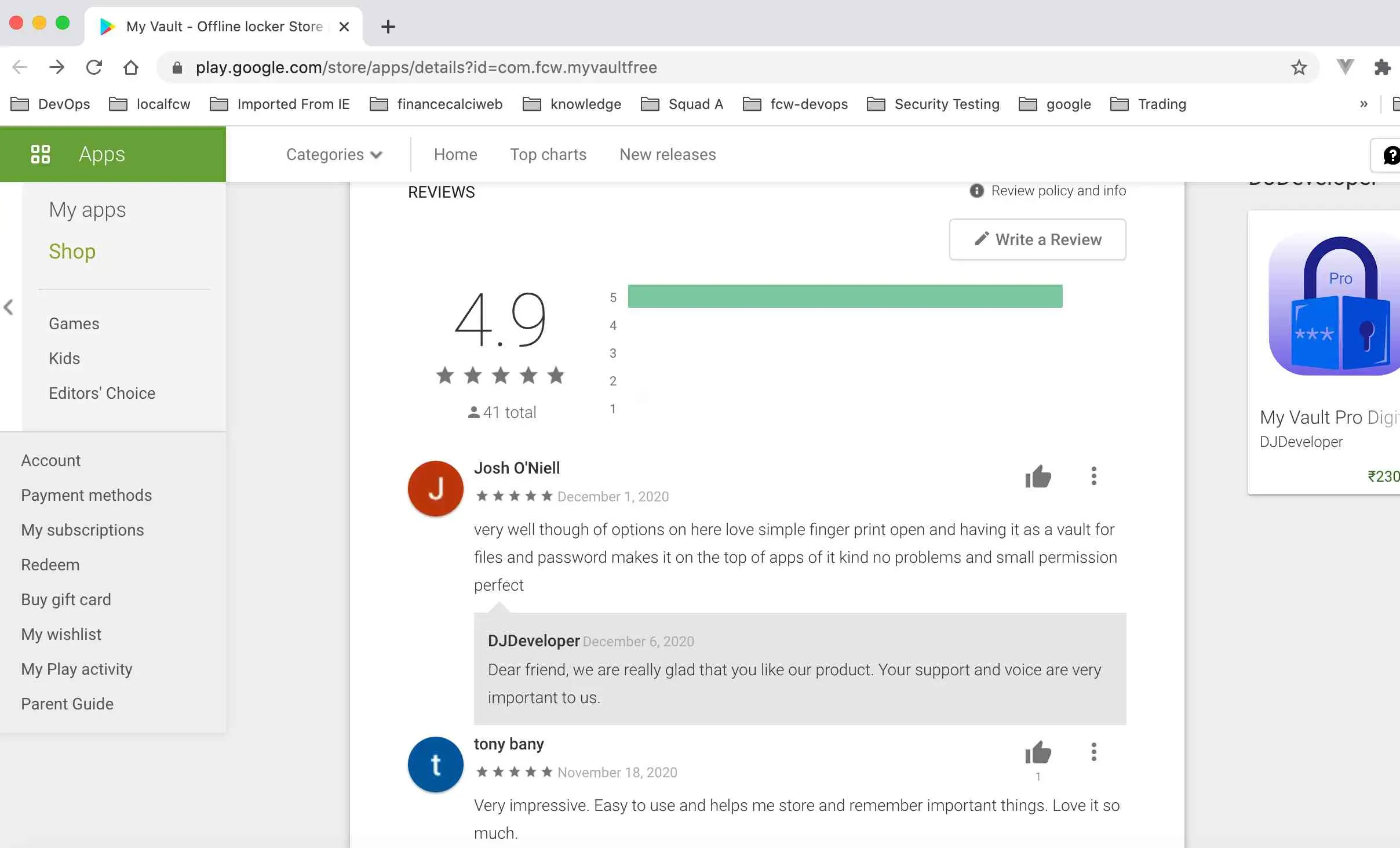
Task: Select My apps in sidebar
Action: [x=87, y=209]
